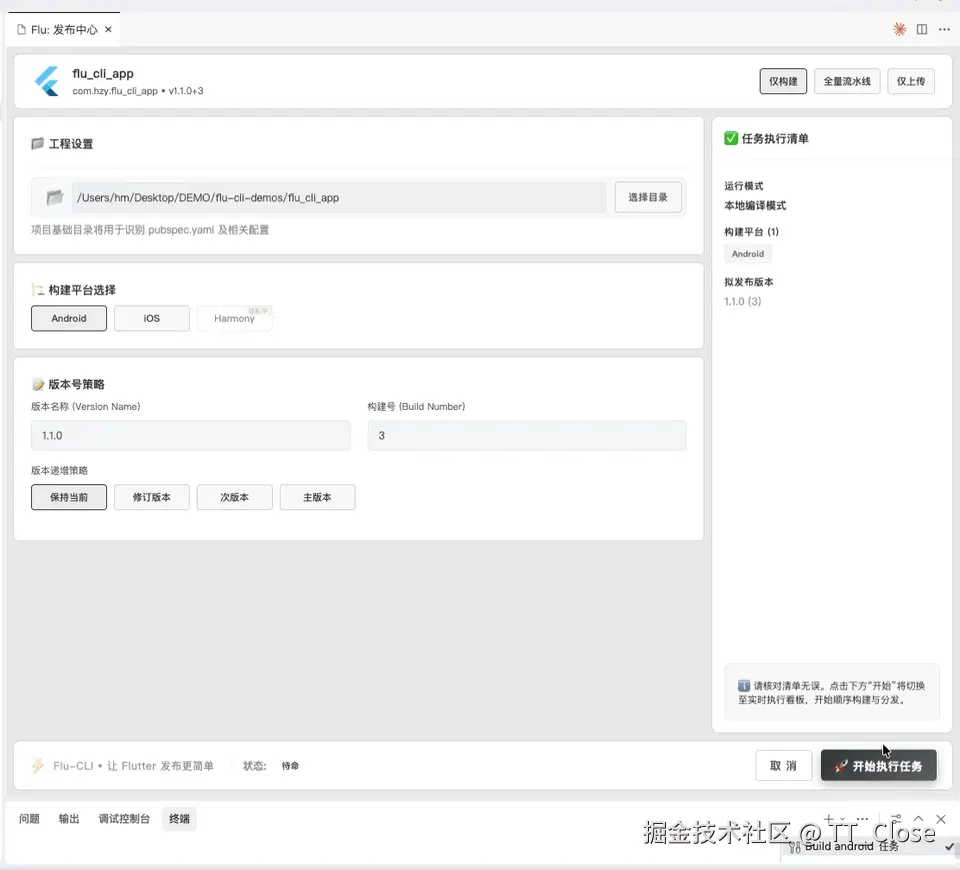This screenshot has width=960, height=870.
Task: Select the 仅构建 mode
Action: pyautogui.click(x=783, y=81)
